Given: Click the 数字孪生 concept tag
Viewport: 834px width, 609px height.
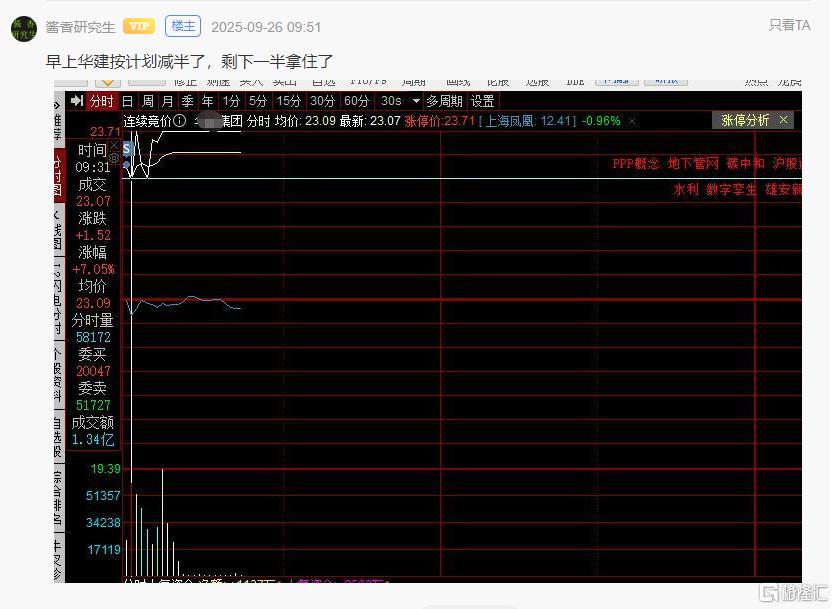Looking at the screenshot, I should [x=731, y=189].
